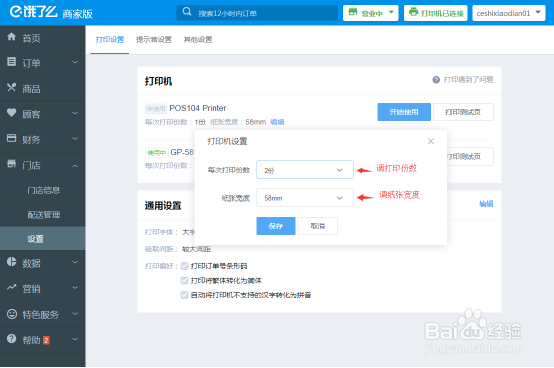This screenshot has height=368, width=554.
Task: Click the orders list icon beside 订单
Action: 12,62
